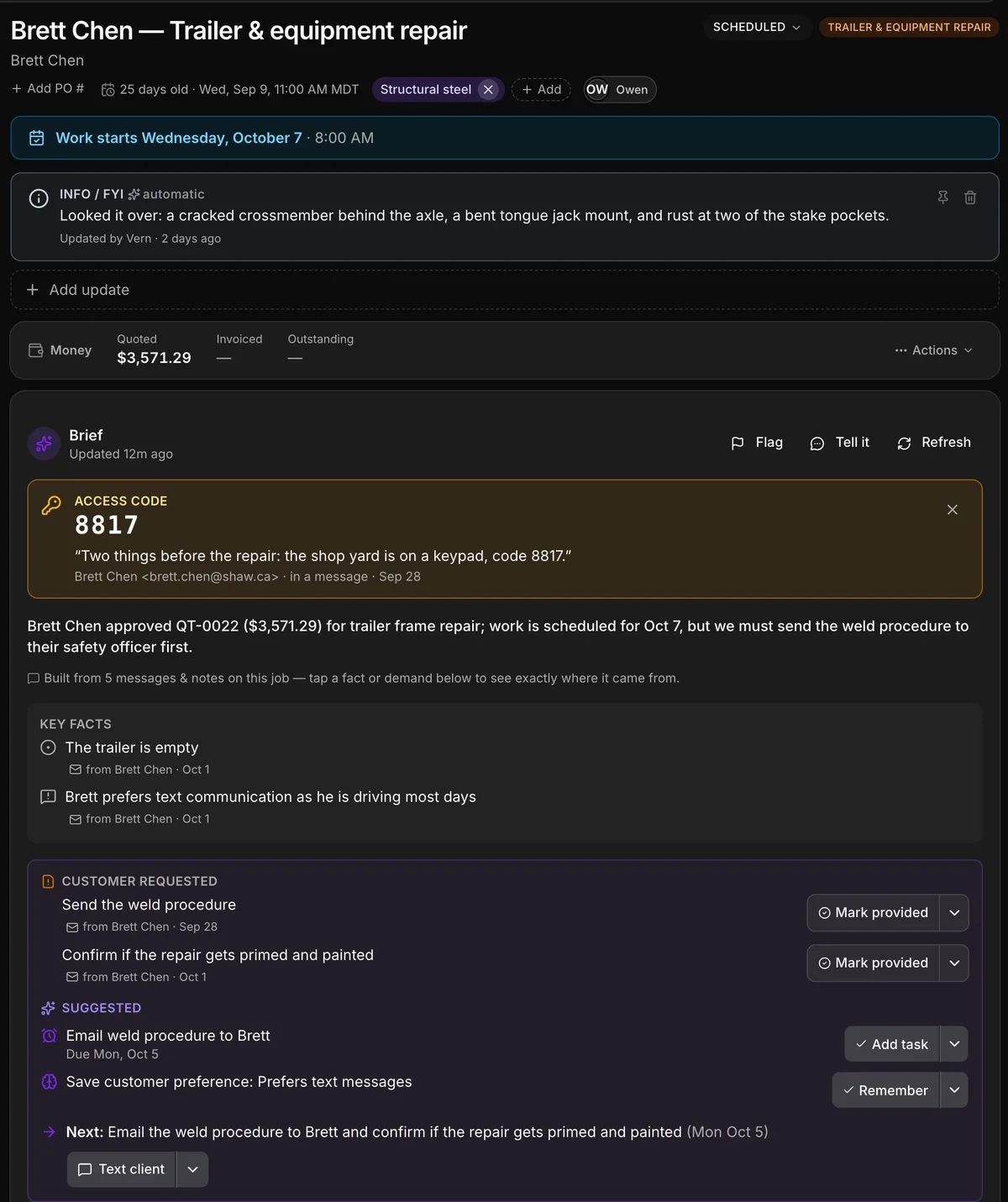Open the Remember dropdown arrow
Viewport: 1008px width, 1202px height.
[954, 1090]
